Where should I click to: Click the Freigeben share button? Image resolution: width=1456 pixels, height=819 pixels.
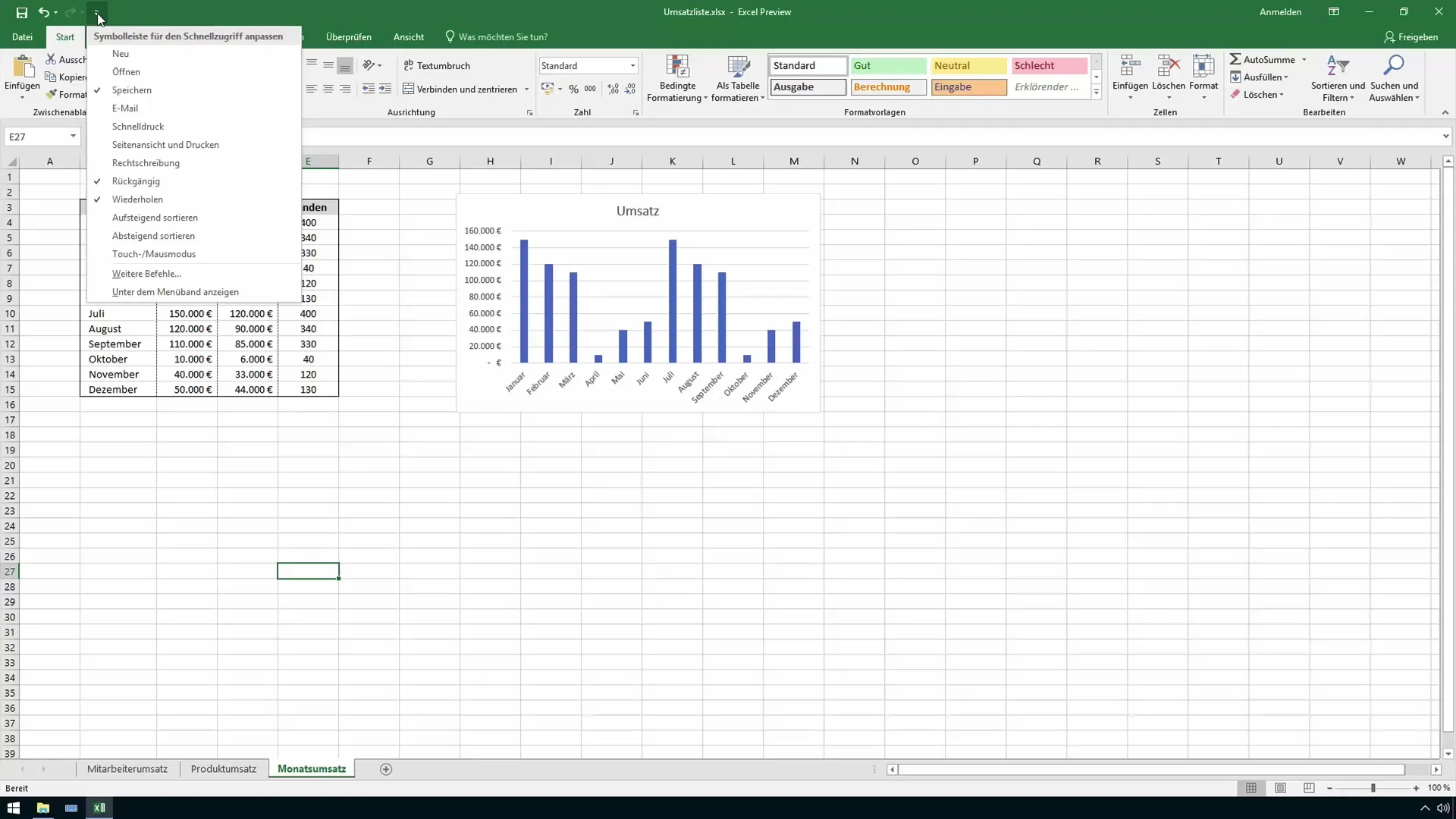click(1411, 36)
